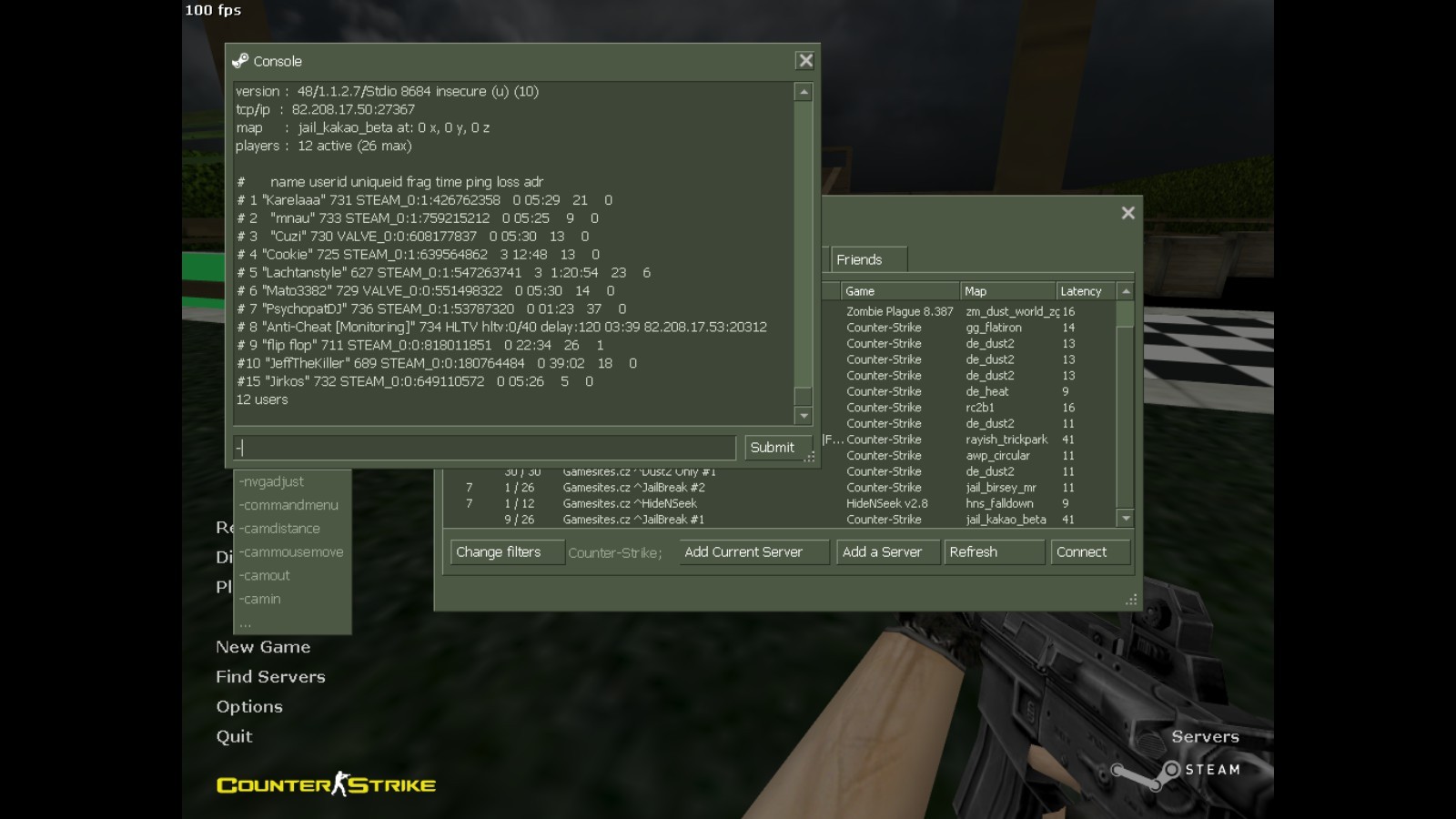The width and height of the screenshot is (1456, 819).
Task: Open Find Servers from main menu
Action: click(x=270, y=677)
